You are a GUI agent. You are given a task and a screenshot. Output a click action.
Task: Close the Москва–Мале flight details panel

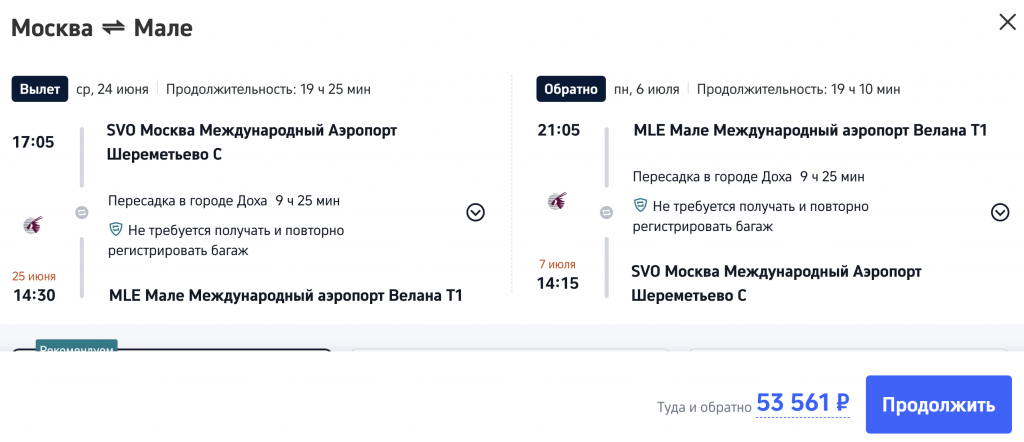pyautogui.click(x=1006, y=22)
